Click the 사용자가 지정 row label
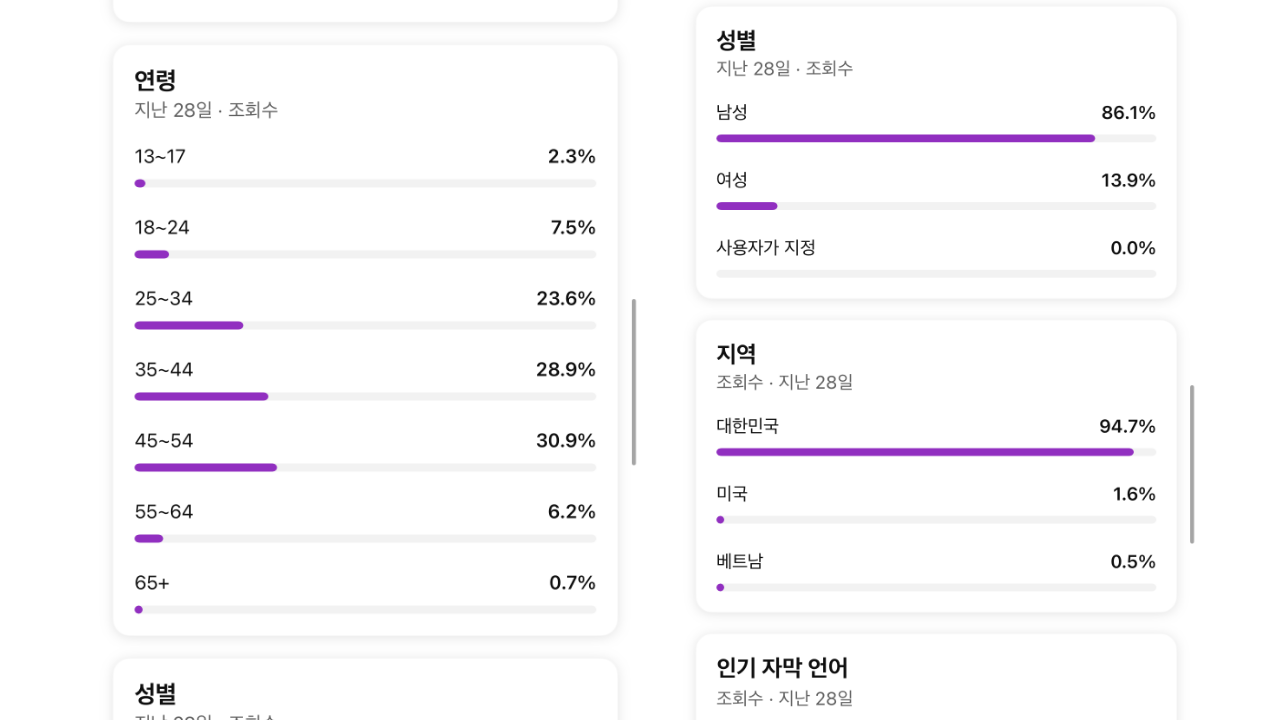This screenshot has height=720, width=1280. click(x=766, y=247)
